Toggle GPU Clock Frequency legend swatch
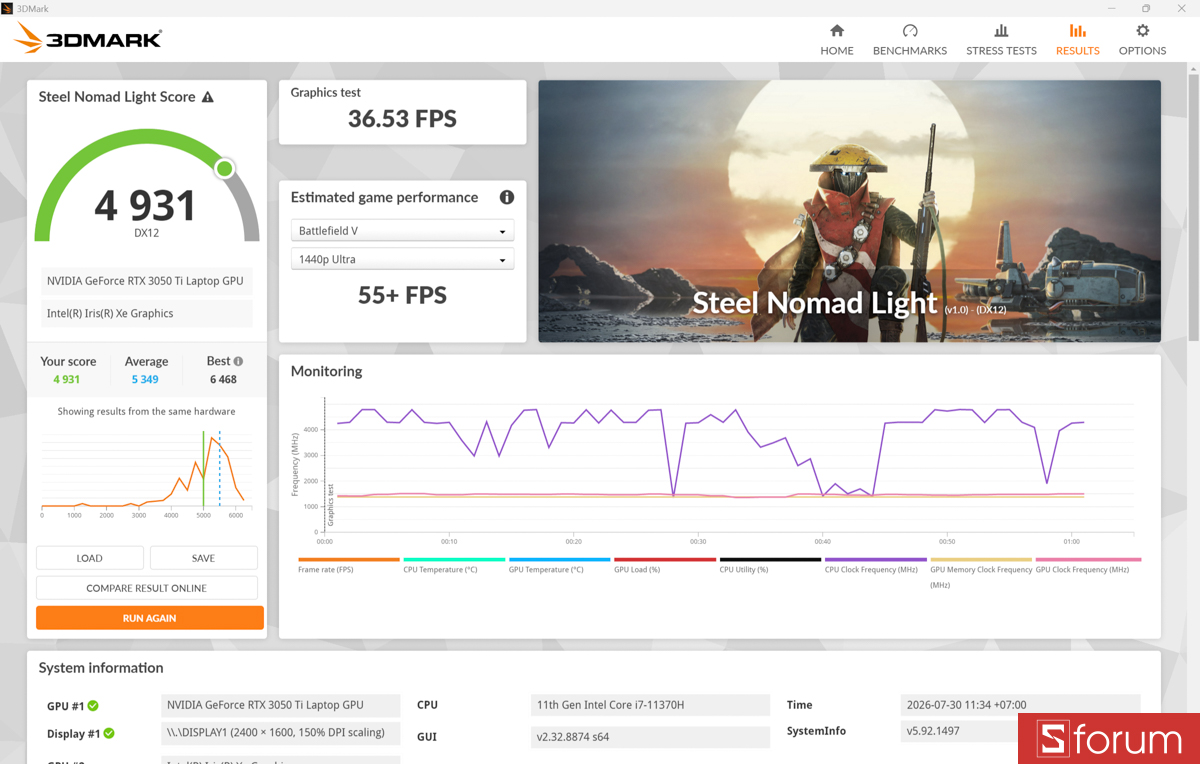The height and width of the screenshot is (764, 1200). (x=1088, y=560)
